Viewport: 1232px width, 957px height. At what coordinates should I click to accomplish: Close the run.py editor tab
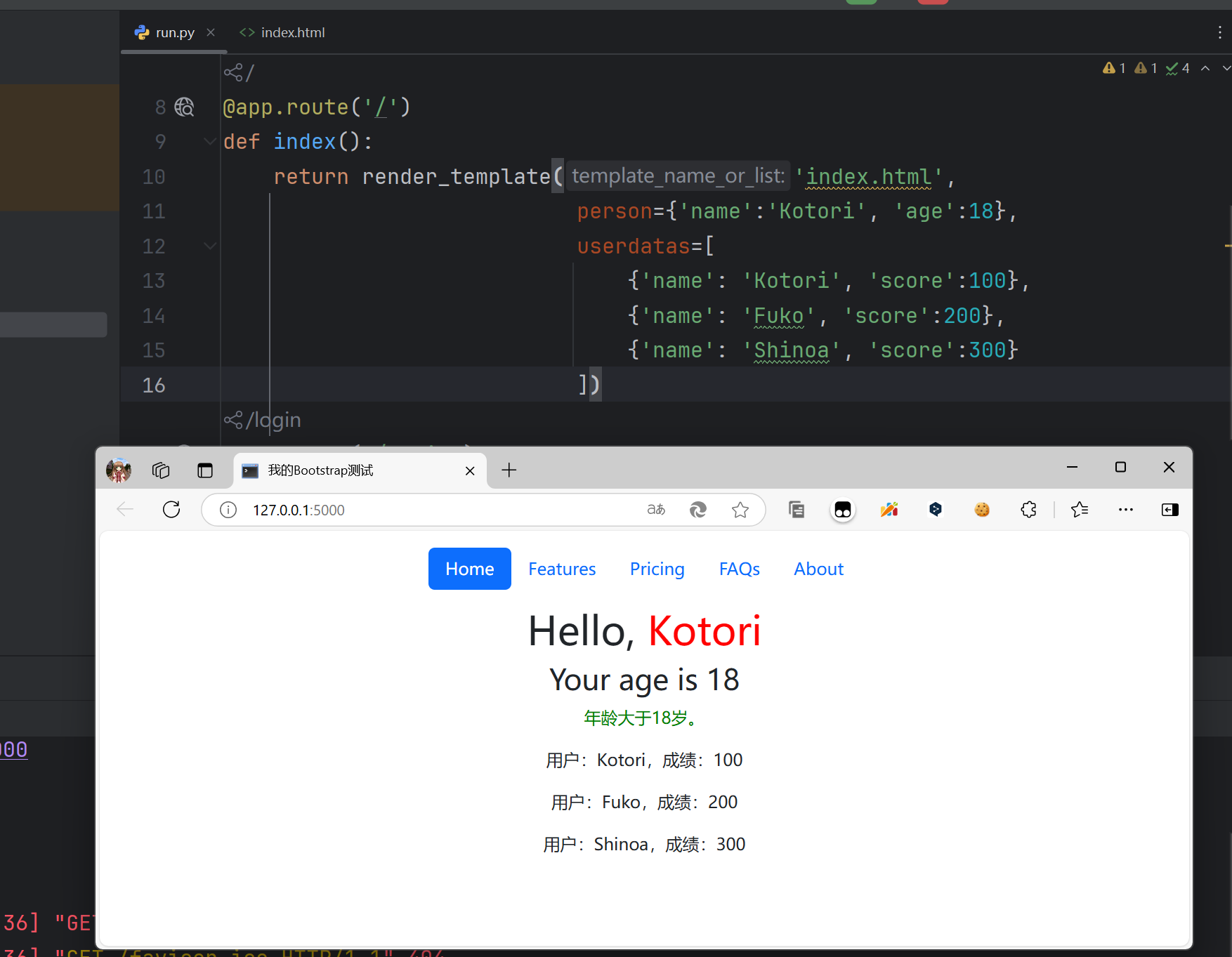pyautogui.click(x=211, y=32)
